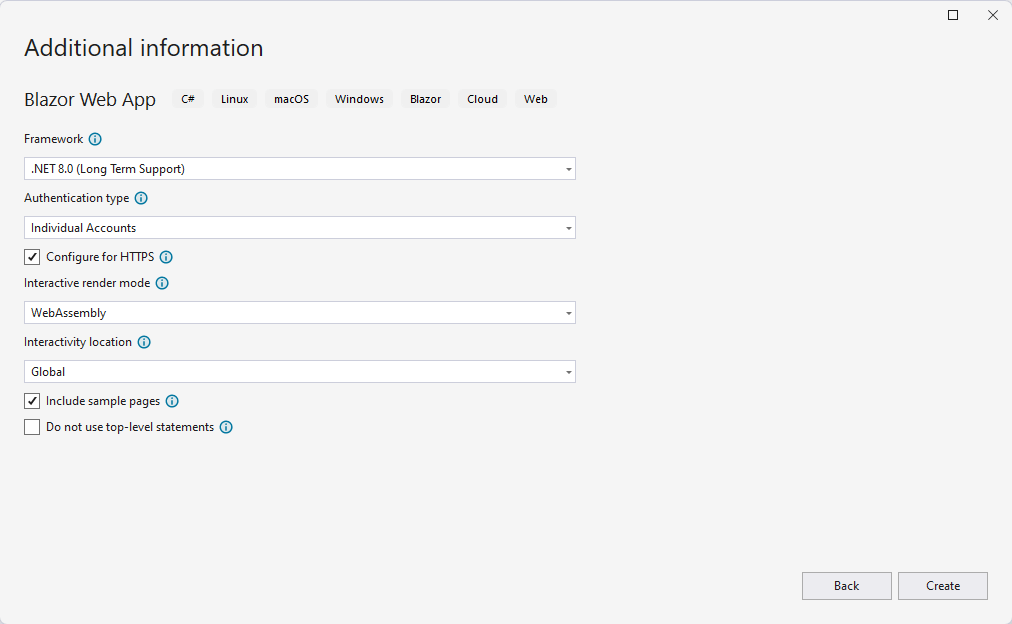Image resolution: width=1012 pixels, height=624 pixels.
Task: Click the Web tag
Action: tap(536, 99)
